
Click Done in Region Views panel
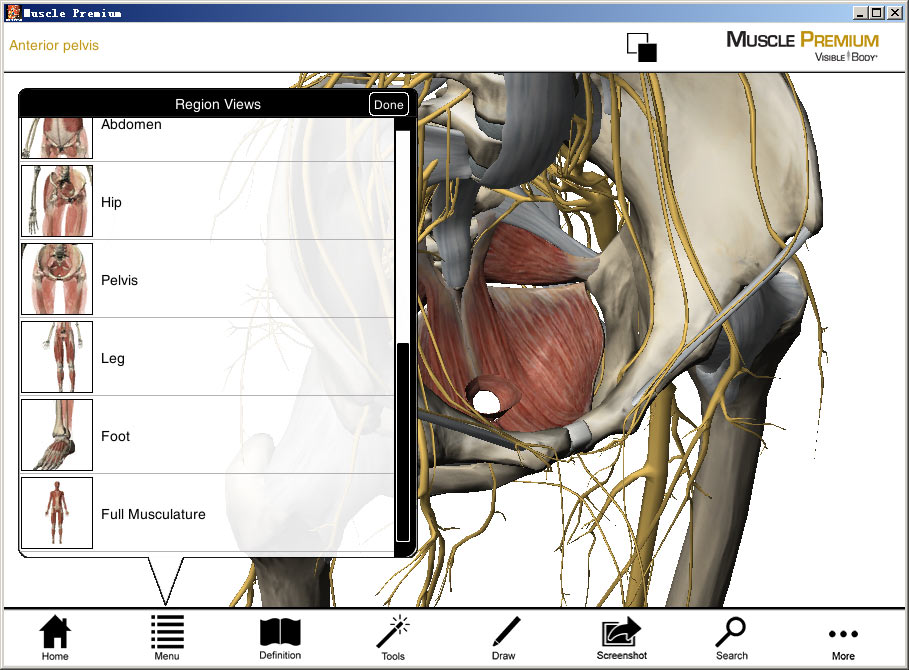click(x=388, y=104)
